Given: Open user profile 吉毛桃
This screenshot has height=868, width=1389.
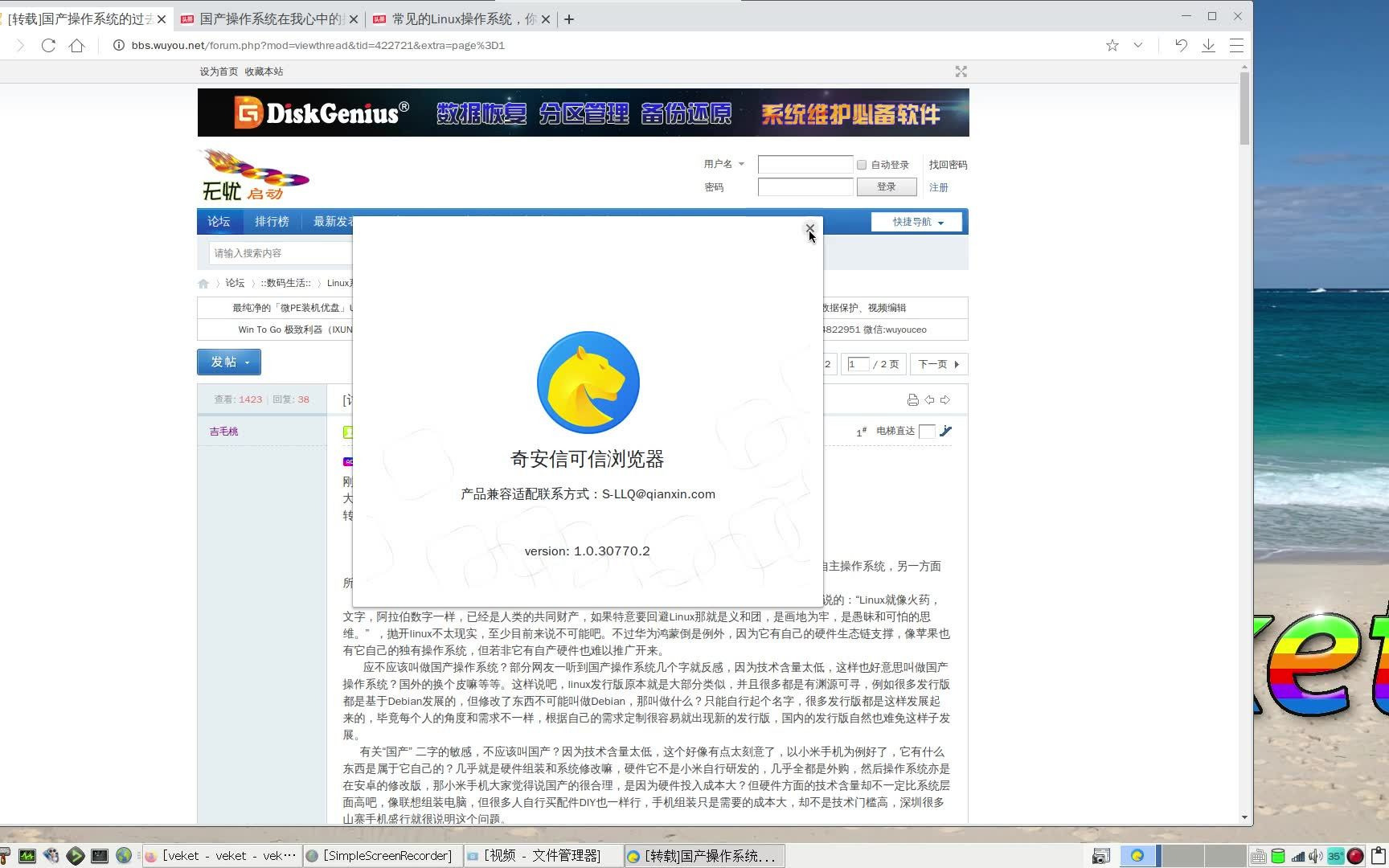Looking at the screenshot, I should pos(223,432).
